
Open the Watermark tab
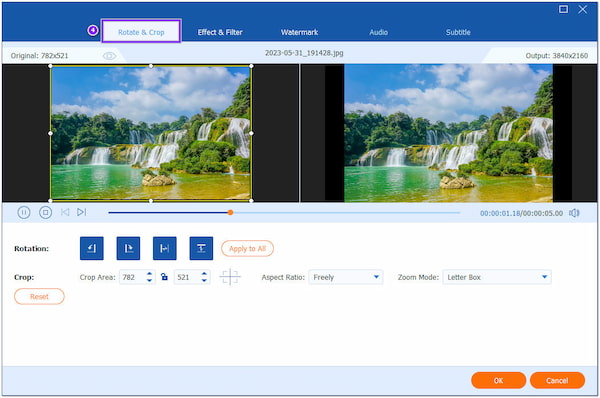click(x=300, y=32)
